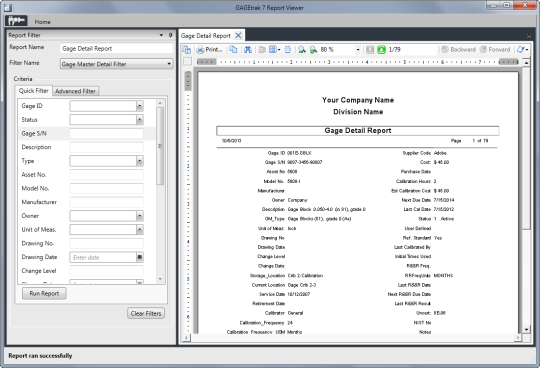The width and height of the screenshot is (540, 368).
Task: Expand the Owner dropdown
Action: 139,216
